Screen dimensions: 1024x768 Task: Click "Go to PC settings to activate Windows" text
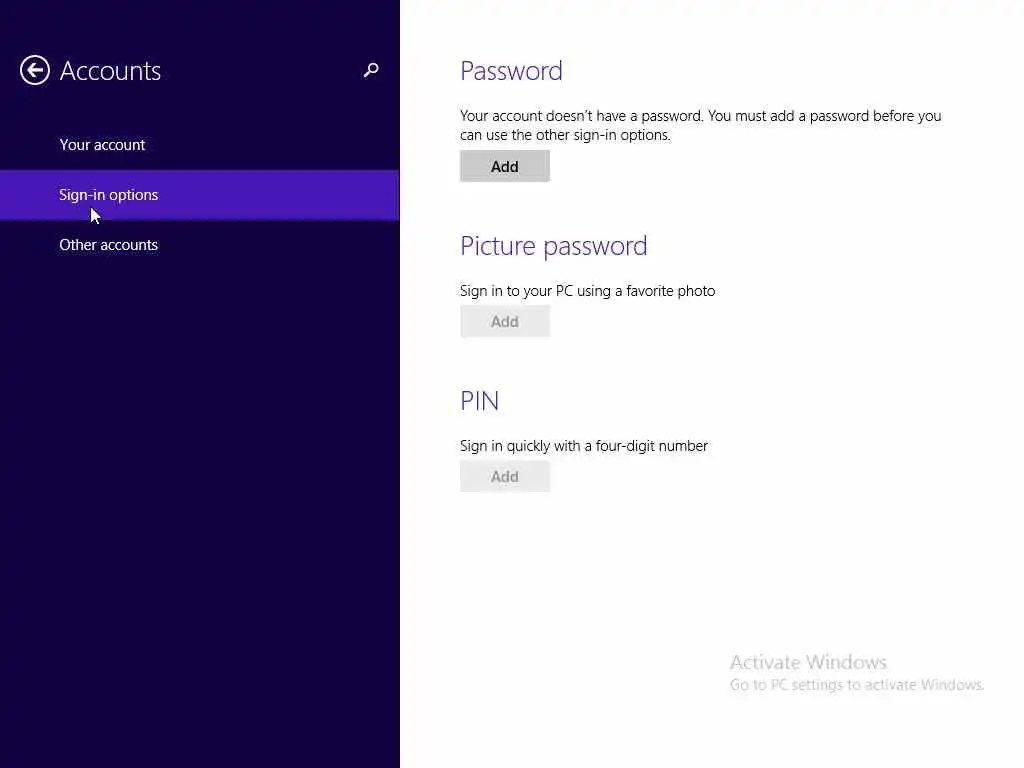point(856,685)
